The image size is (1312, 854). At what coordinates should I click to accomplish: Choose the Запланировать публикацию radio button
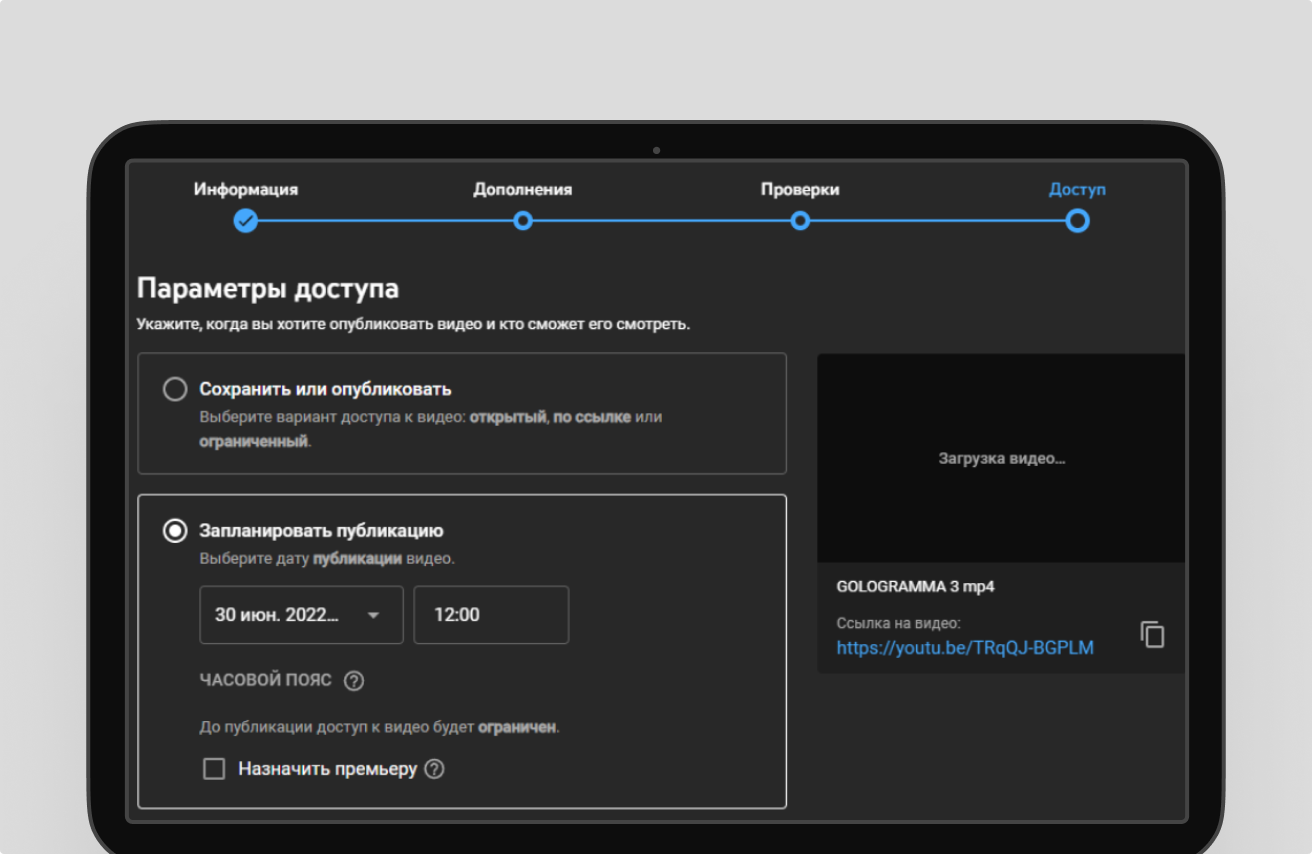tap(175, 531)
